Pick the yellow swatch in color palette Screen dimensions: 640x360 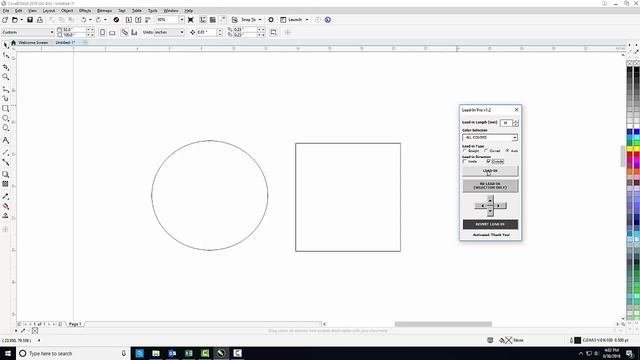[x=630, y=149]
